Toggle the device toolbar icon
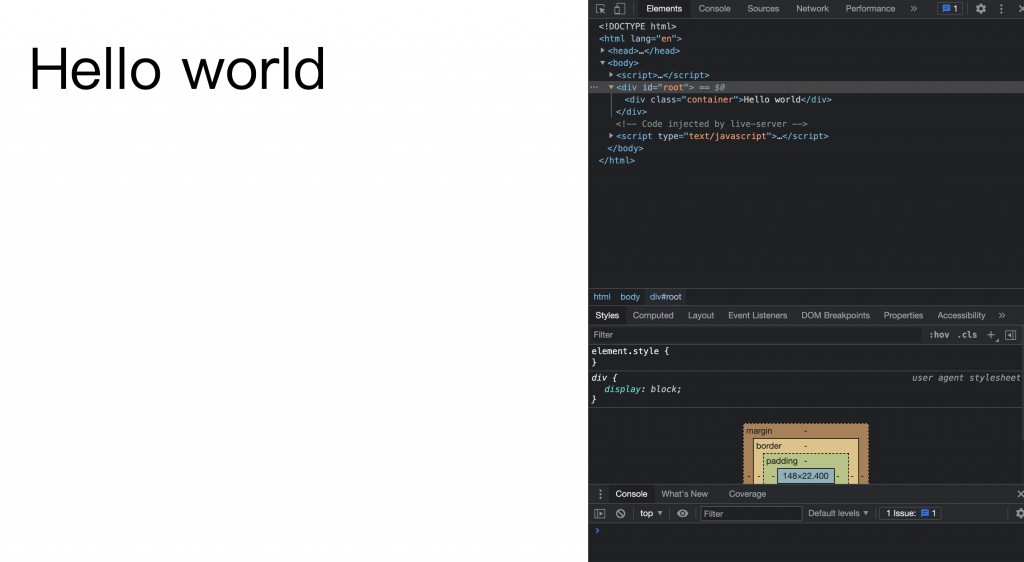Screen dimensions: 1024x562 [620, 8]
